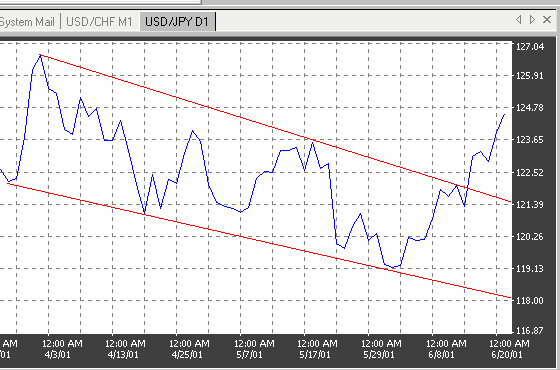
Task: Click the price line's low near 119.13
Action: tap(393, 267)
